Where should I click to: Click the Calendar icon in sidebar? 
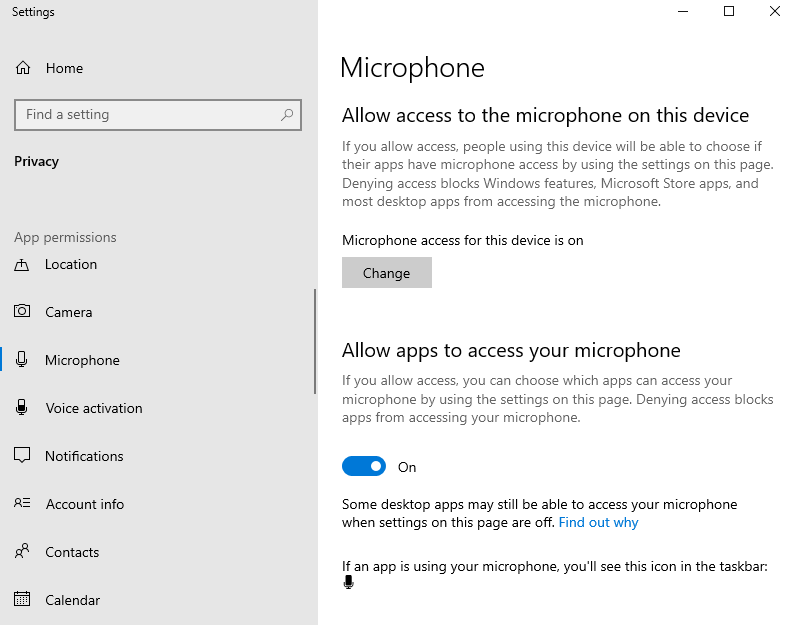point(22,600)
